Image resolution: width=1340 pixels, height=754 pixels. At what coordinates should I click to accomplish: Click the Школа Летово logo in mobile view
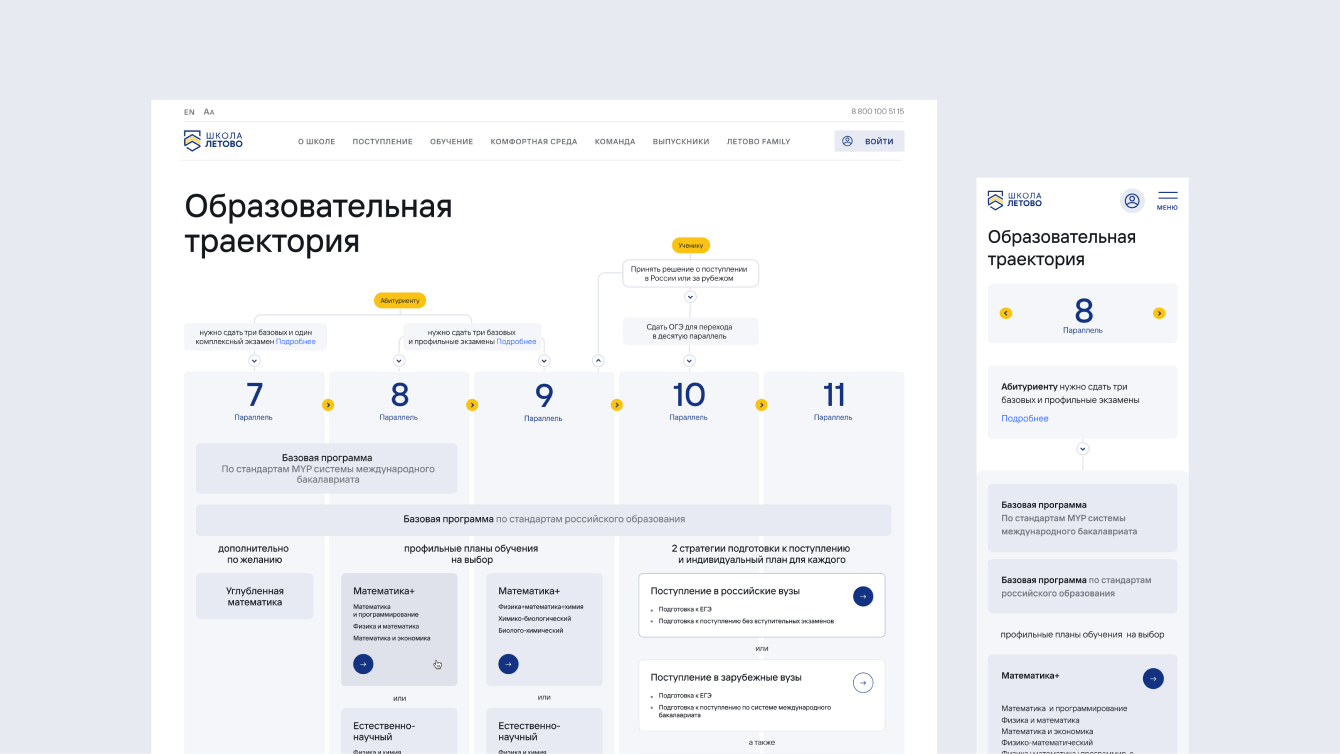tap(1014, 200)
